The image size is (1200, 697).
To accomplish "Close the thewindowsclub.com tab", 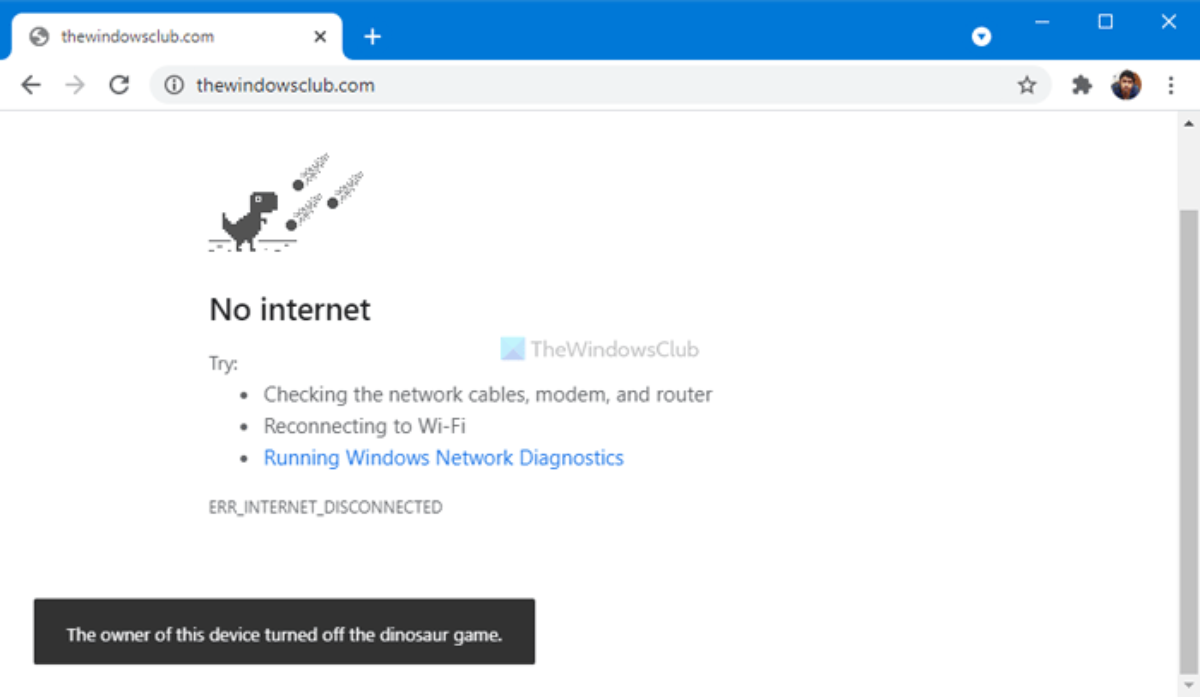I will click(x=320, y=37).
